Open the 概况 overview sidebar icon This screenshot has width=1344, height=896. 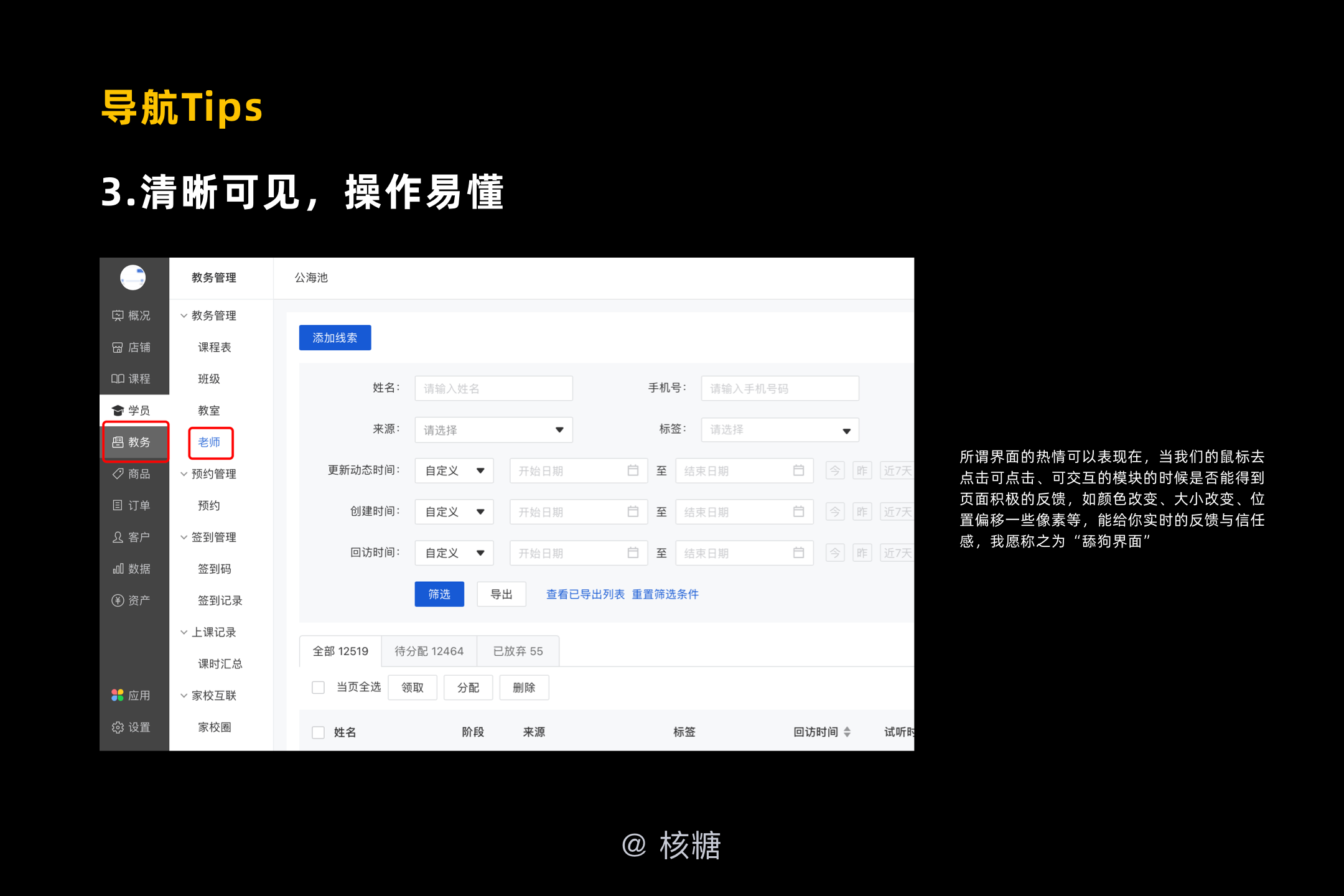pos(118,315)
